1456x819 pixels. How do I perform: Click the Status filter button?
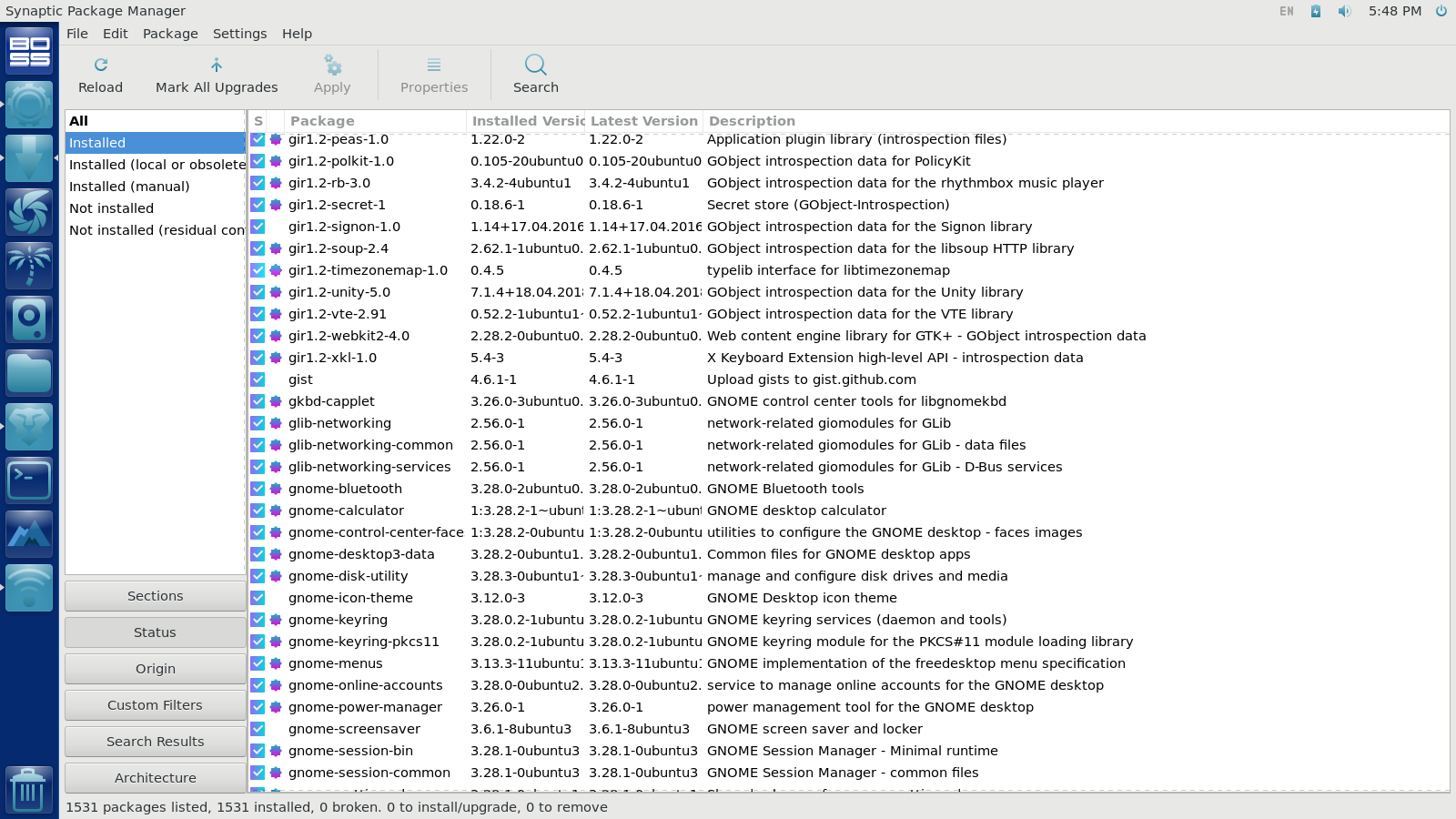tap(155, 632)
